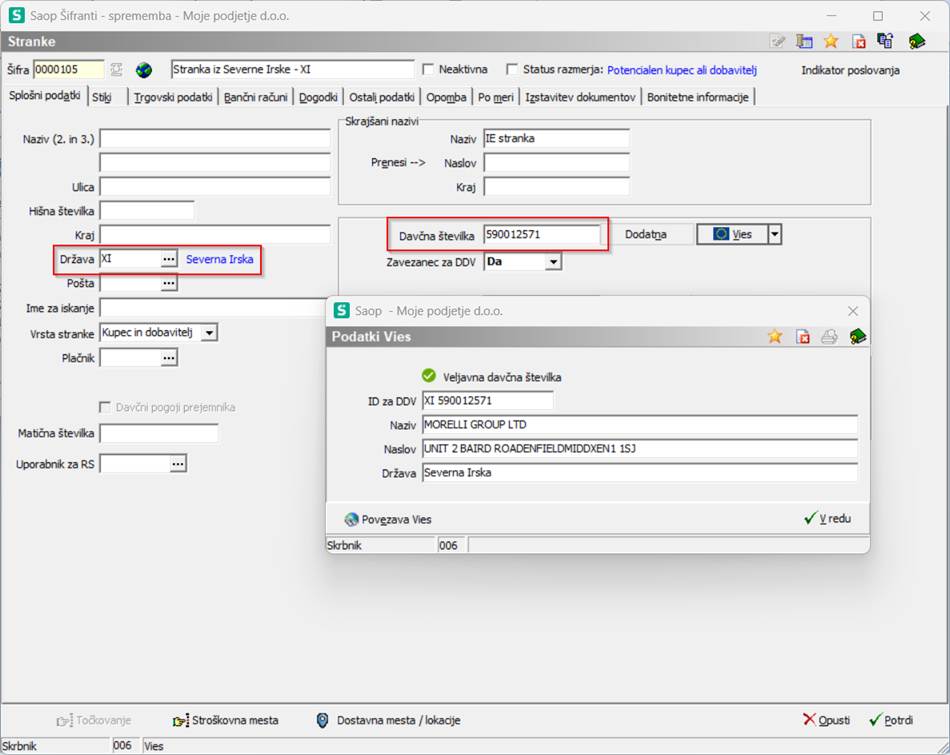Click the Vies check button
Screen dimensions: 950x755
click(732, 234)
